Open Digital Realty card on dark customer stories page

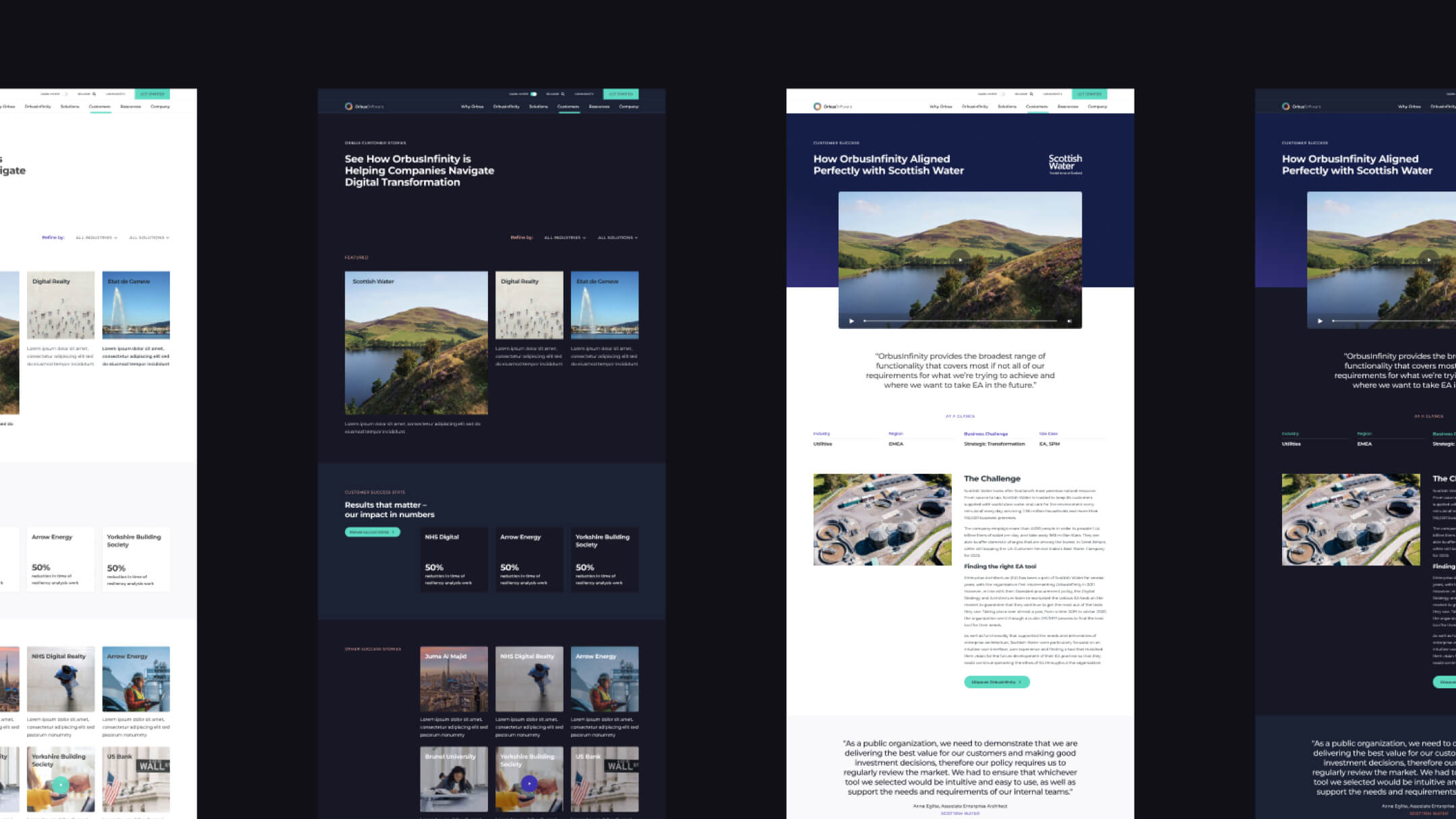tap(529, 305)
